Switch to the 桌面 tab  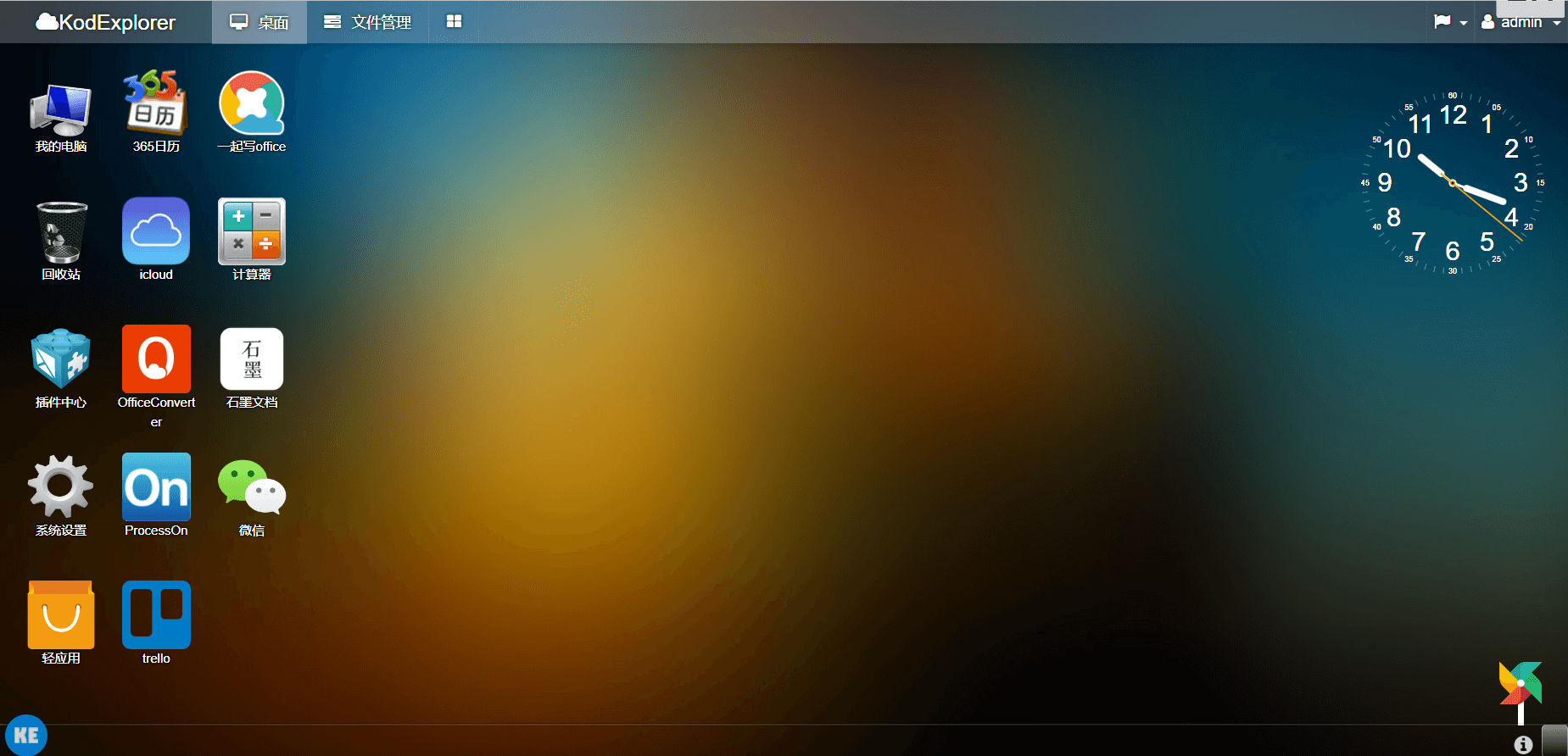pos(259,22)
